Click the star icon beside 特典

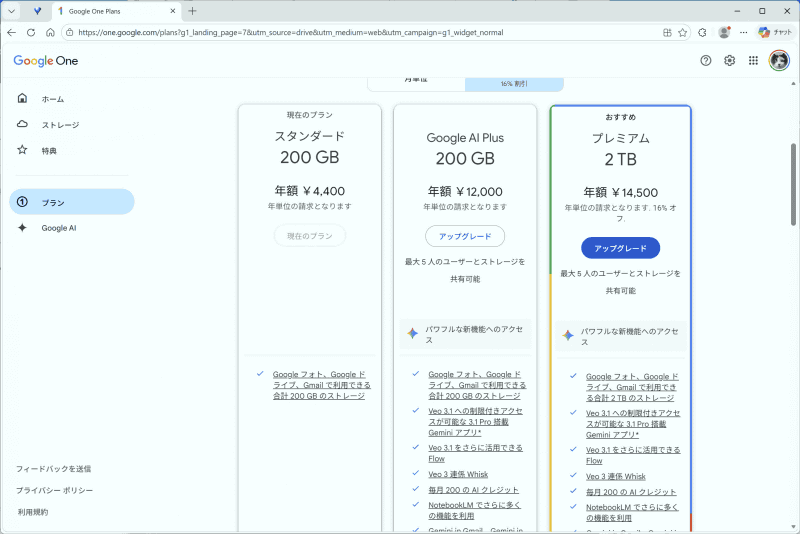click(22, 149)
